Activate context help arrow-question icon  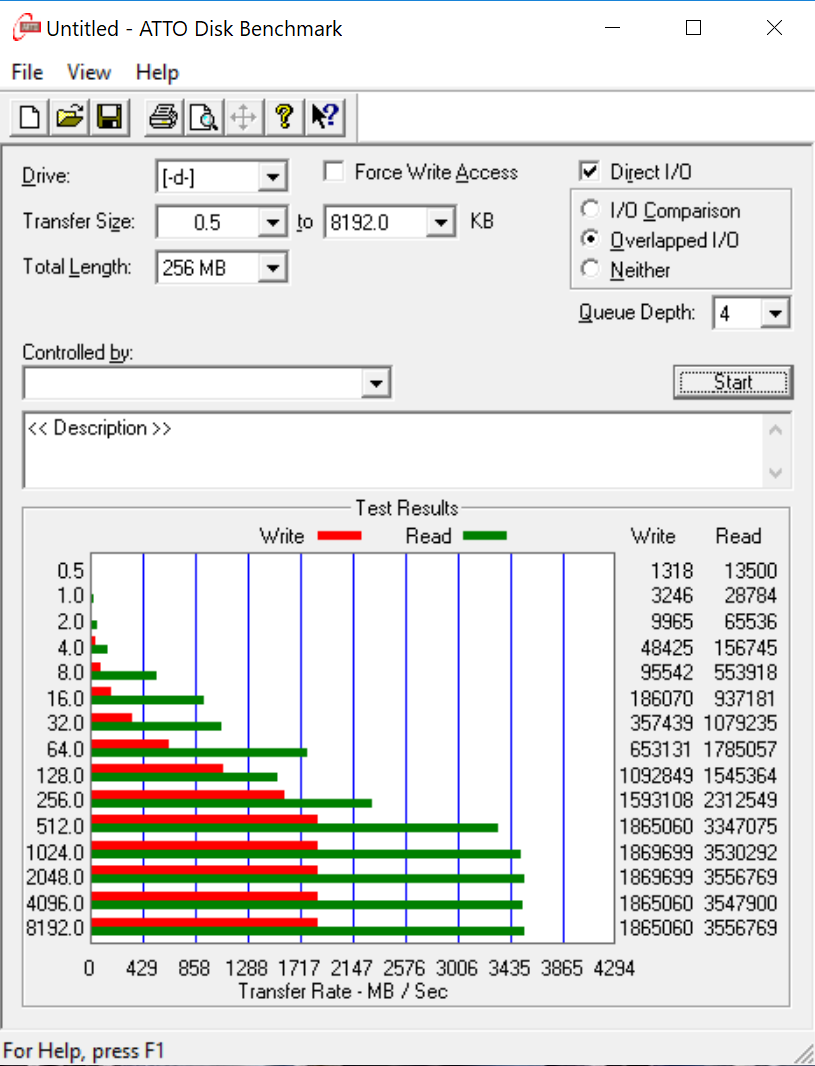pos(324,117)
